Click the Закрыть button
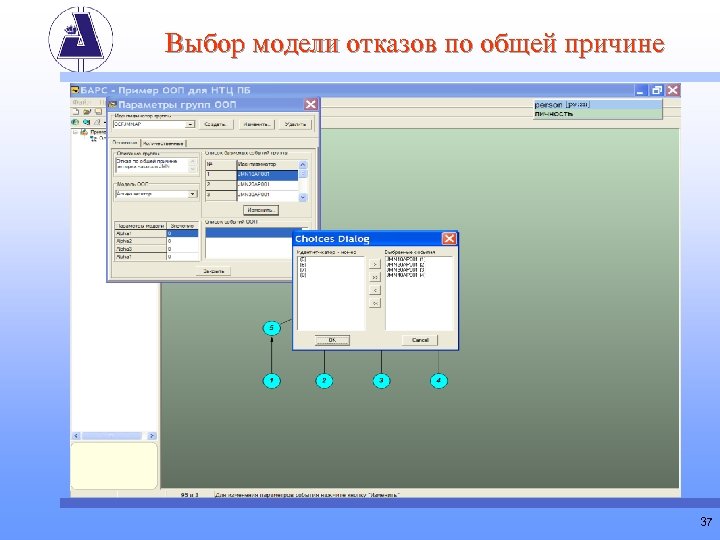Screen dimensions: 720x540 click(x=214, y=271)
